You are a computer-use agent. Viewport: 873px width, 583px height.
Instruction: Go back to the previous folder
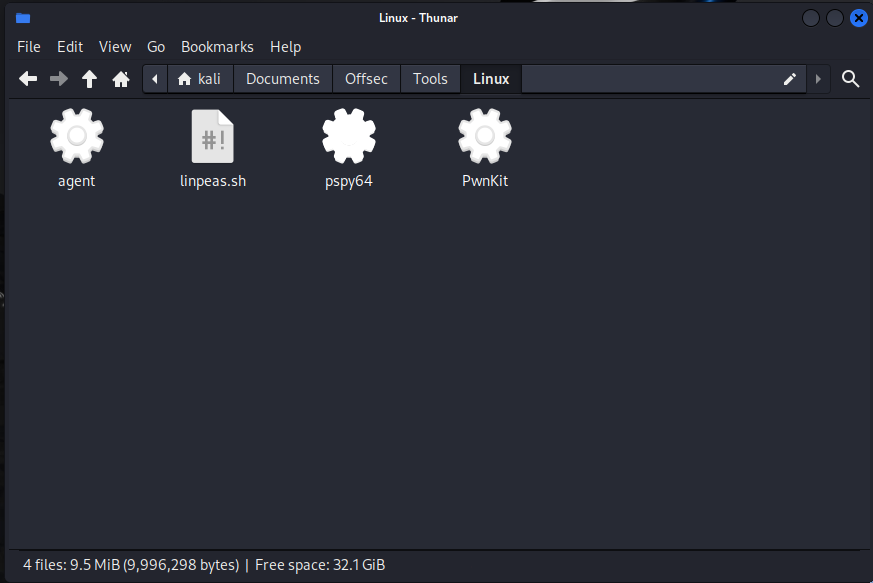click(x=28, y=79)
